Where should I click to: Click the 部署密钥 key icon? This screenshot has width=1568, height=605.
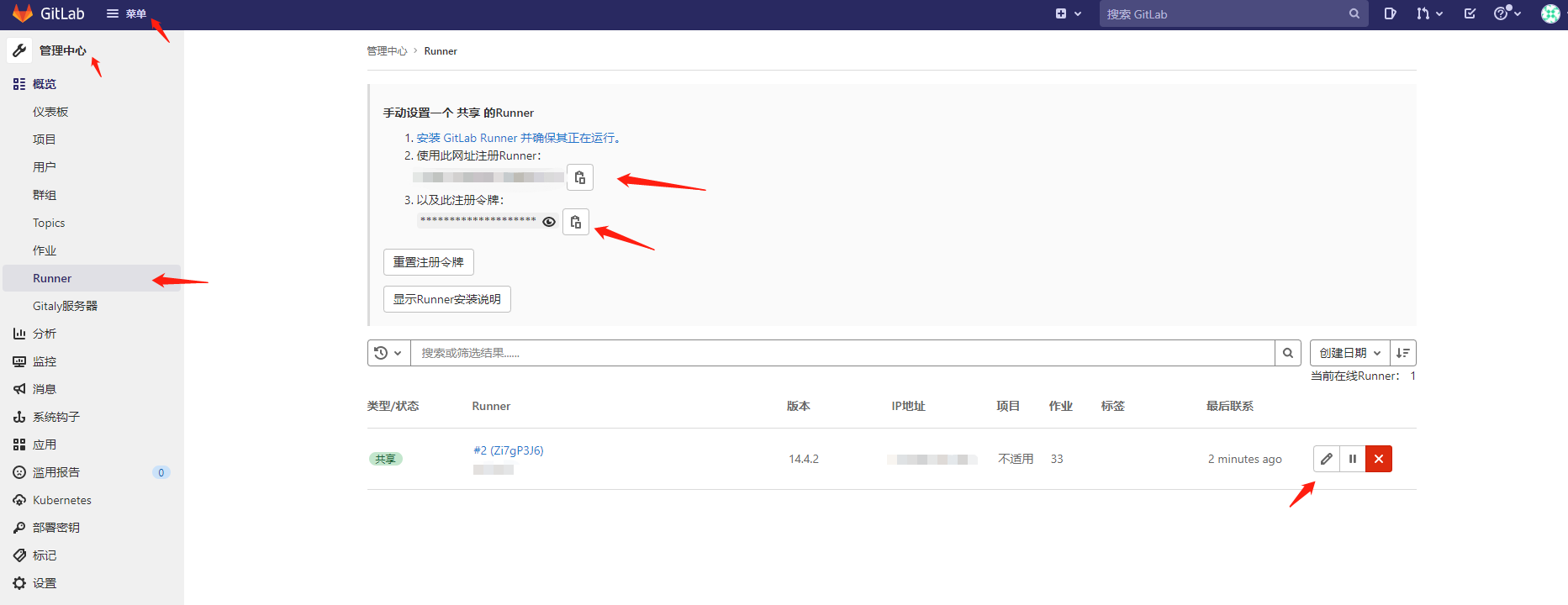click(19, 528)
